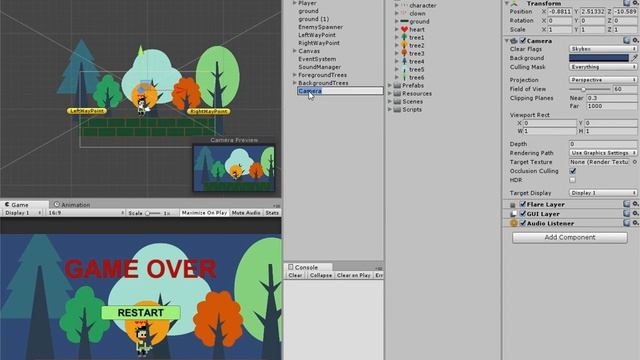Open Camera component gear settings menu
640x360 pixels.
click(635, 40)
